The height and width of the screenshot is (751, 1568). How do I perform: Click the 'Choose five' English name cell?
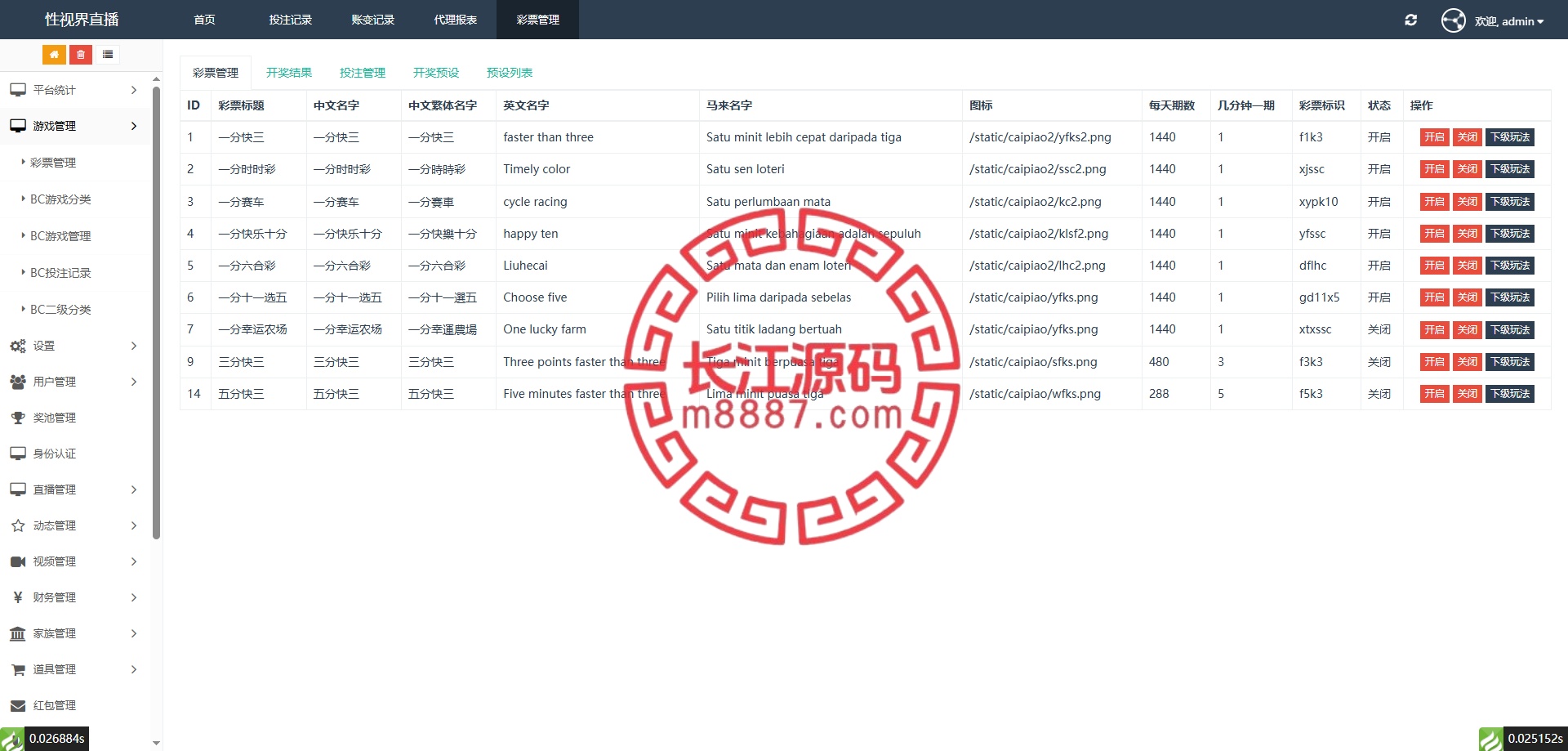pyautogui.click(x=598, y=297)
